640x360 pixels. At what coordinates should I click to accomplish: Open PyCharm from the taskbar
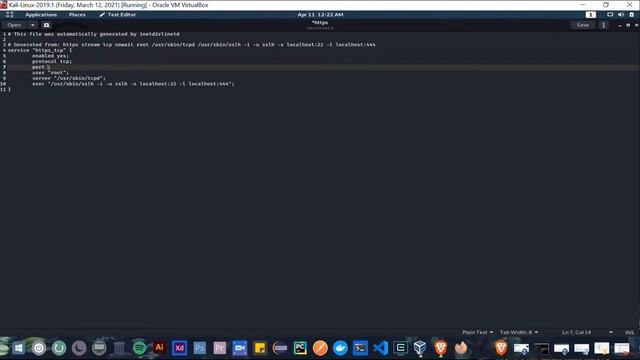coord(300,348)
